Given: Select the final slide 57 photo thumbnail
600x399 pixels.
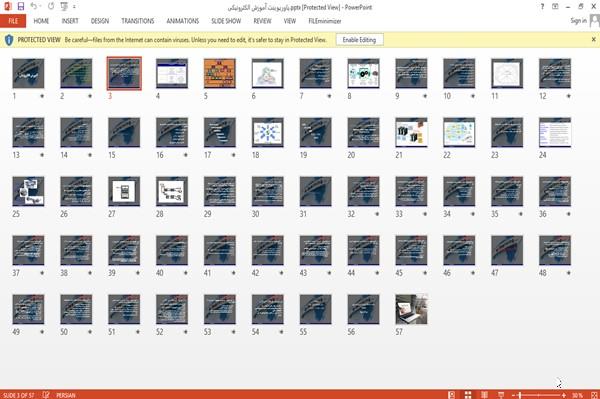Looking at the screenshot, I should [411, 309].
